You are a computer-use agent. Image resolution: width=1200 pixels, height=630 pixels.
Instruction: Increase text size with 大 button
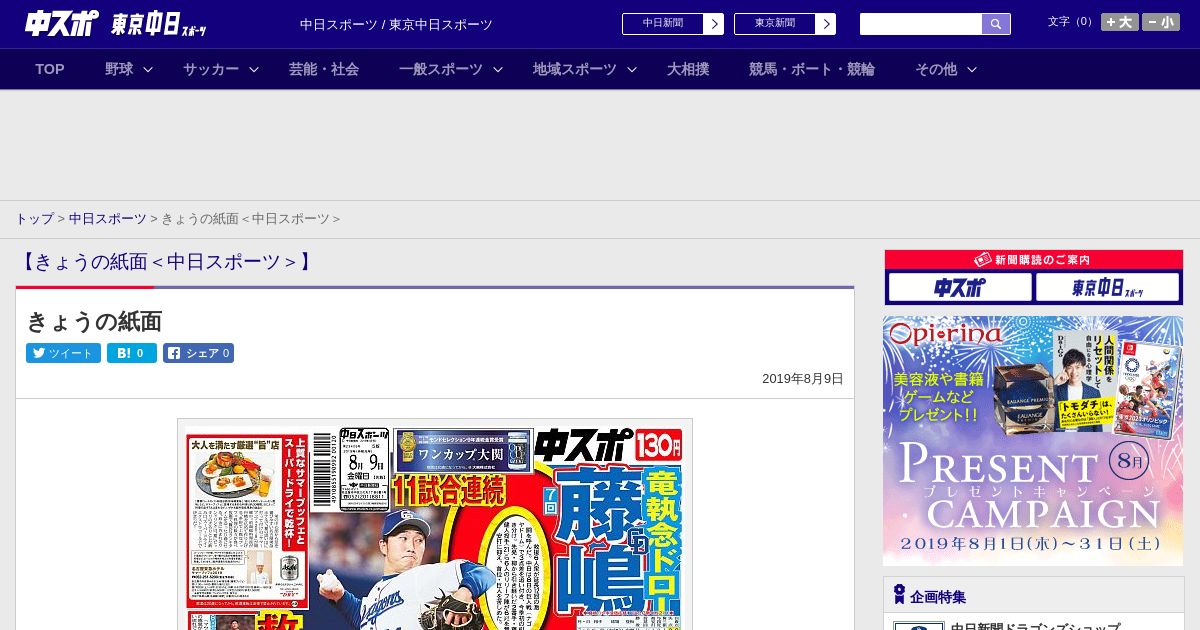[x=1120, y=22]
